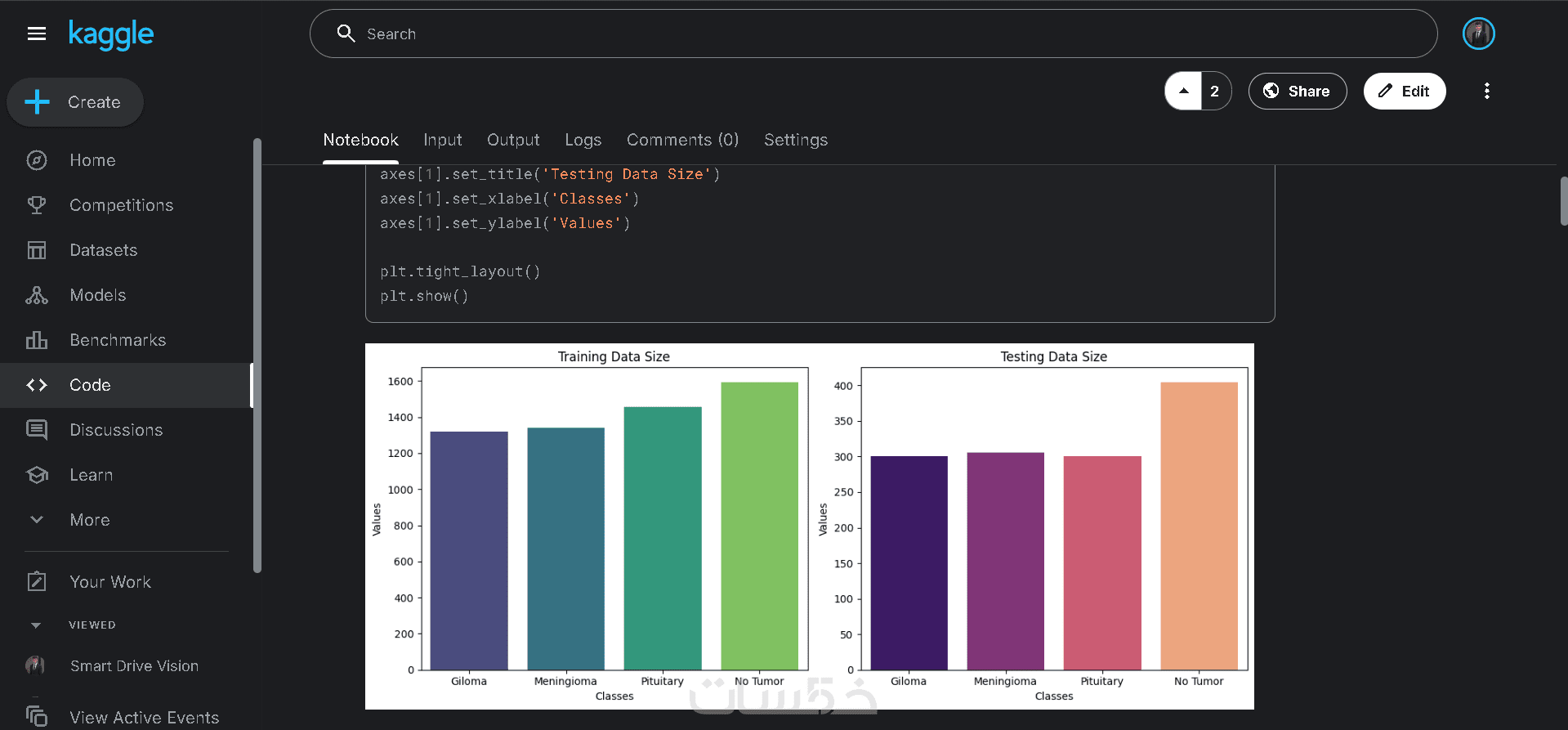Viewport: 1568px width, 730px height.
Task: Open the Datasets table icon
Action: click(37, 250)
